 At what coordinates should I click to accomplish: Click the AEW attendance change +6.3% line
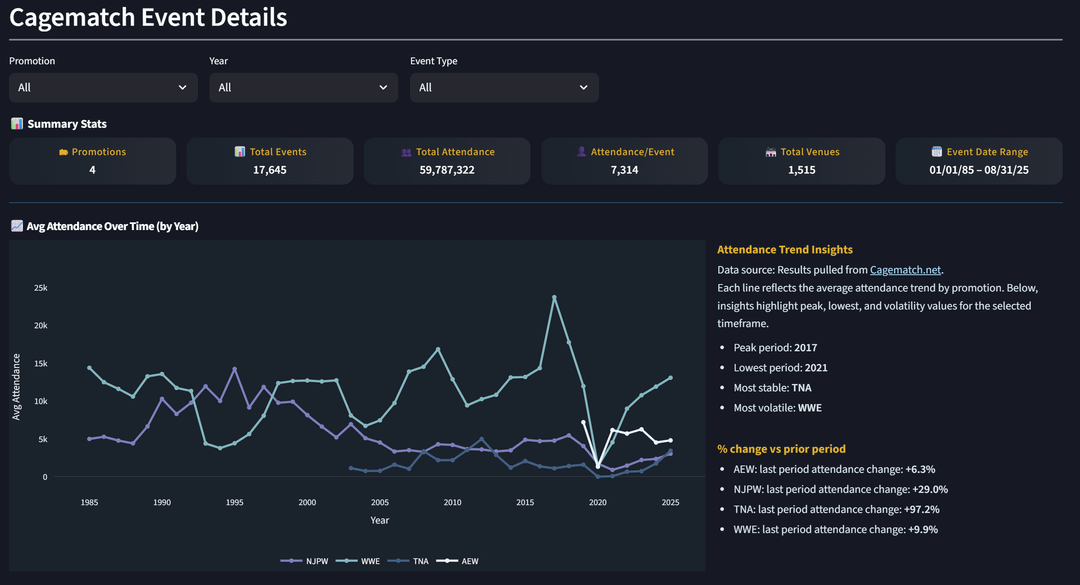[x=834, y=469]
